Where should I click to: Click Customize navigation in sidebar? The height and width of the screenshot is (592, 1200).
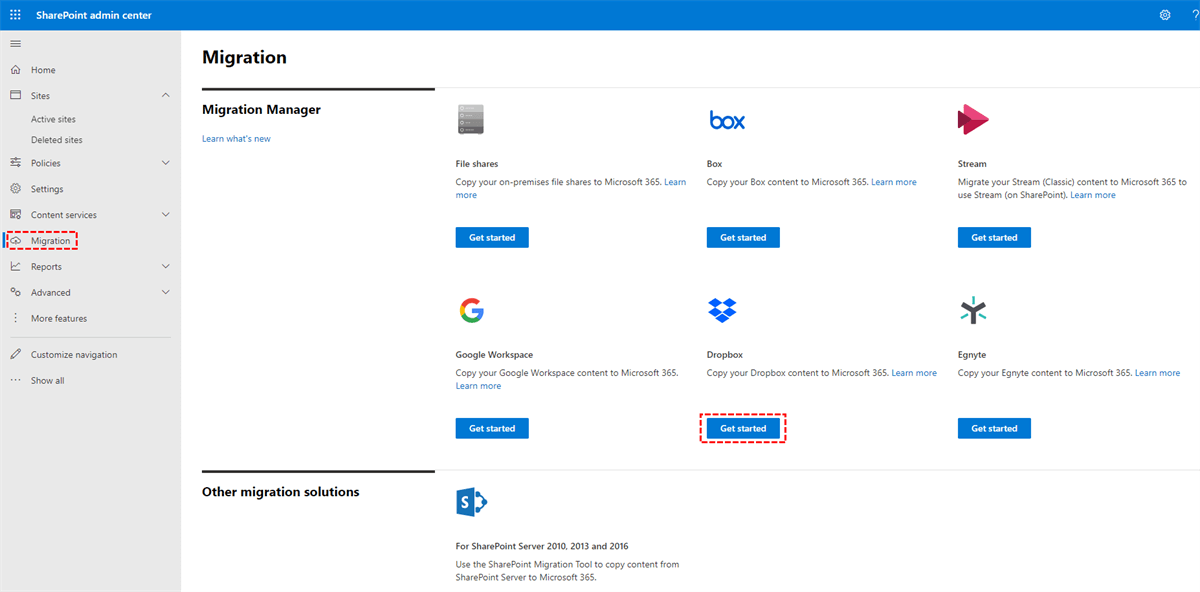tap(74, 355)
